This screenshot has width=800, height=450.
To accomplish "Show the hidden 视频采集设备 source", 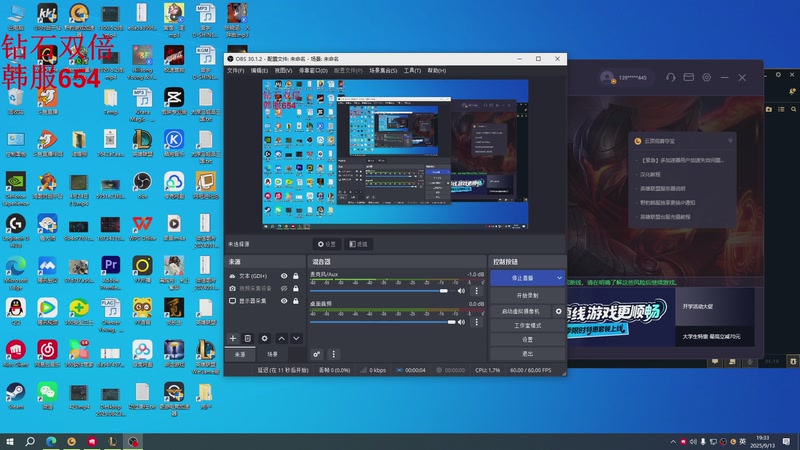I will (x=284, y=288).
